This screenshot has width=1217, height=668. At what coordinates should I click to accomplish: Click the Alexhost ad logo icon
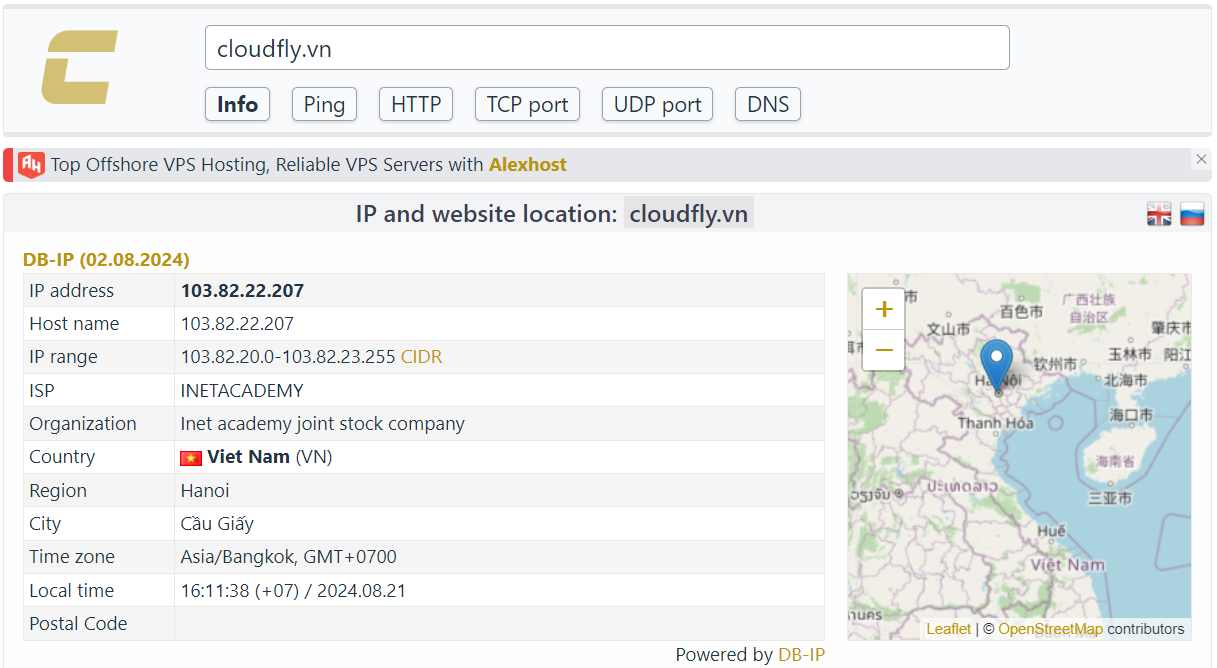click(x=32, y=164)
